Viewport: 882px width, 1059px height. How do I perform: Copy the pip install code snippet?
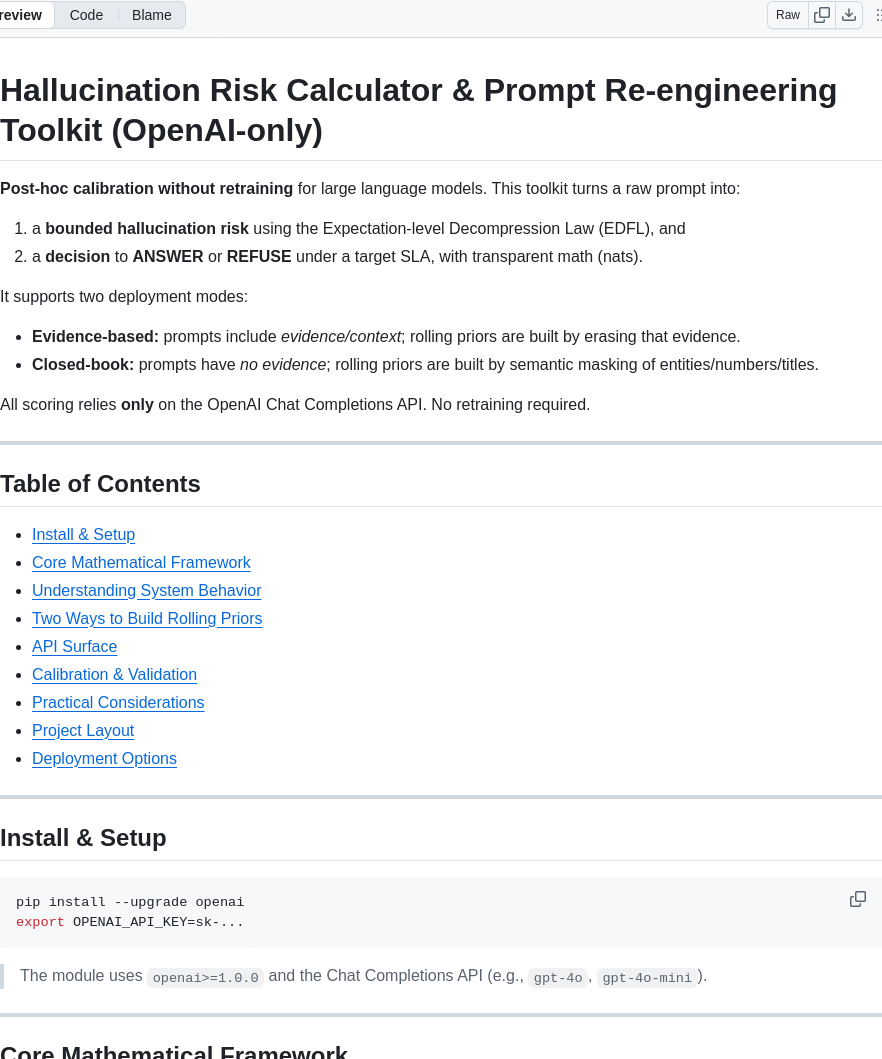pyautogui.click(x=858, y=899)
